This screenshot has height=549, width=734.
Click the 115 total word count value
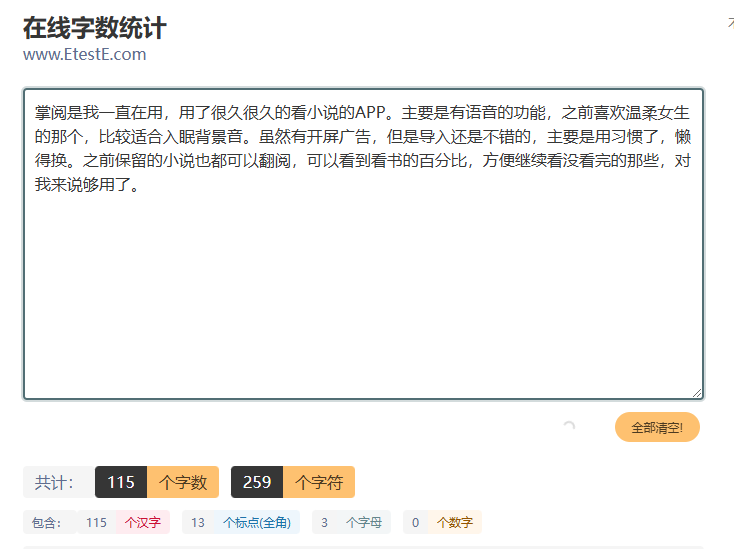tap(121, 482)
